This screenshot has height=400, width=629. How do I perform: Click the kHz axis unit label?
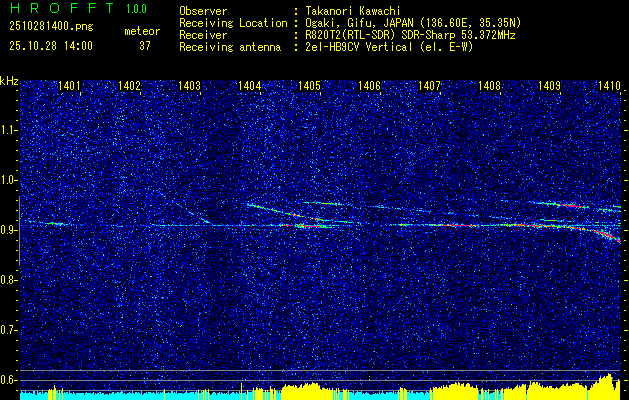point(9,81)
